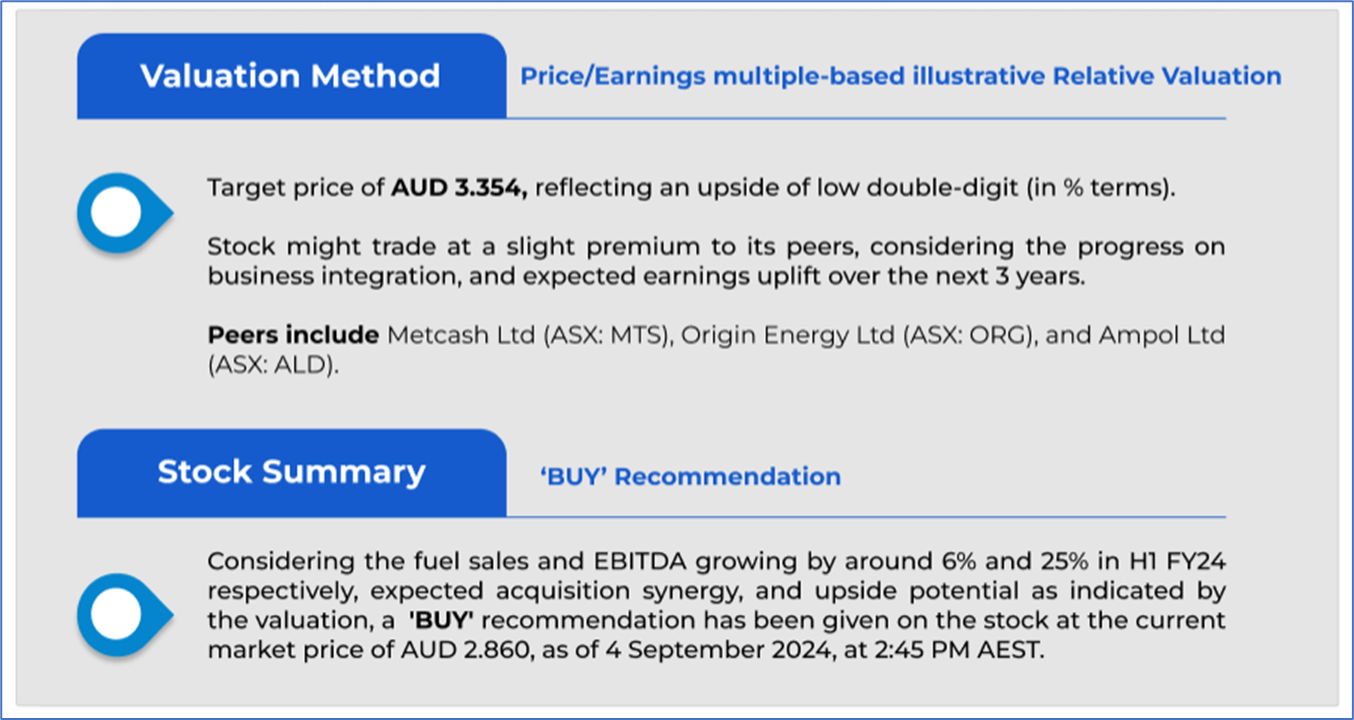Click the Ampol Ltd peer name
Screen dimensions: 1354x720
1162,335
